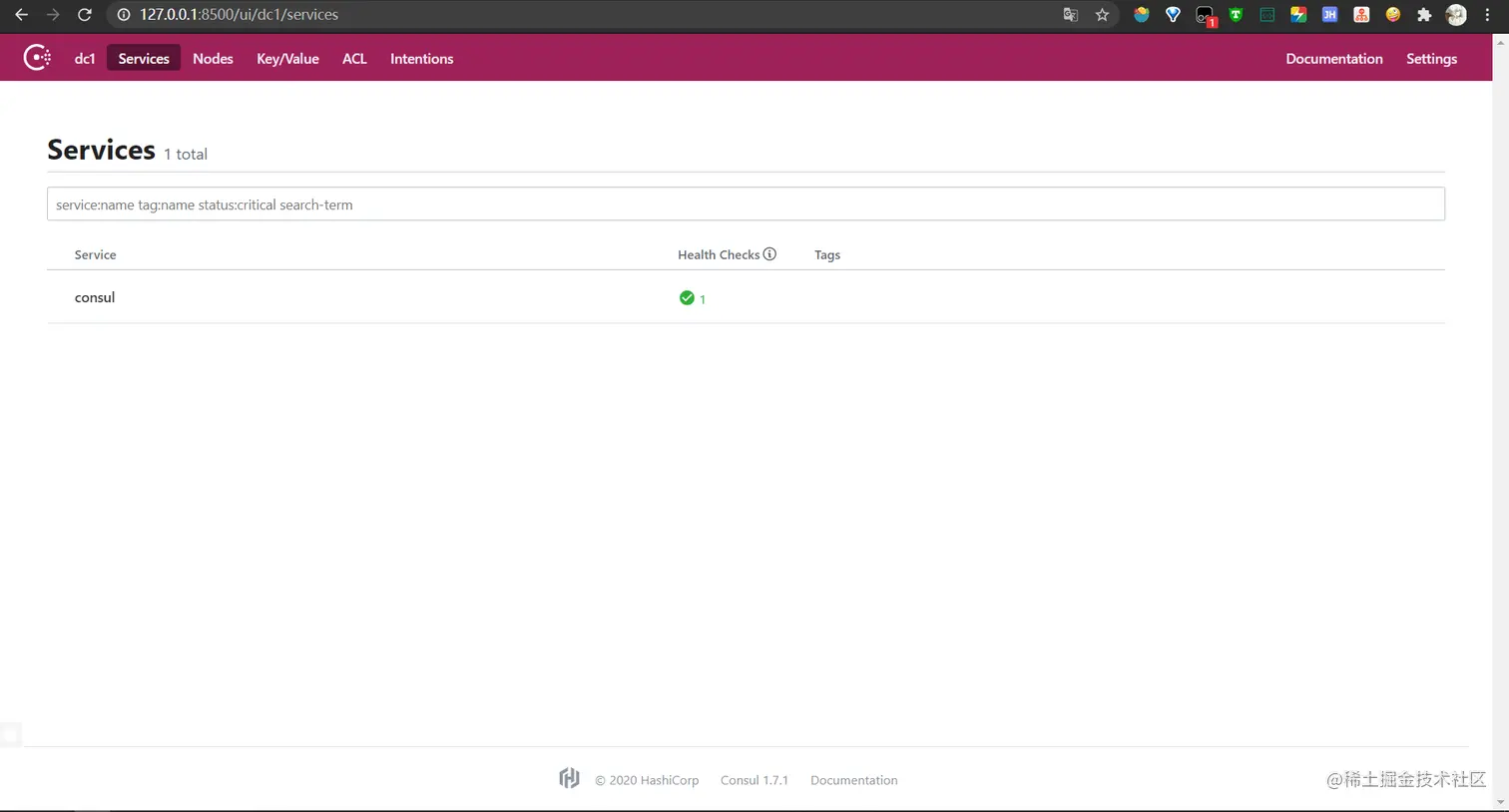
Task: Open the Intentions tab
Action: click(421, 59)
